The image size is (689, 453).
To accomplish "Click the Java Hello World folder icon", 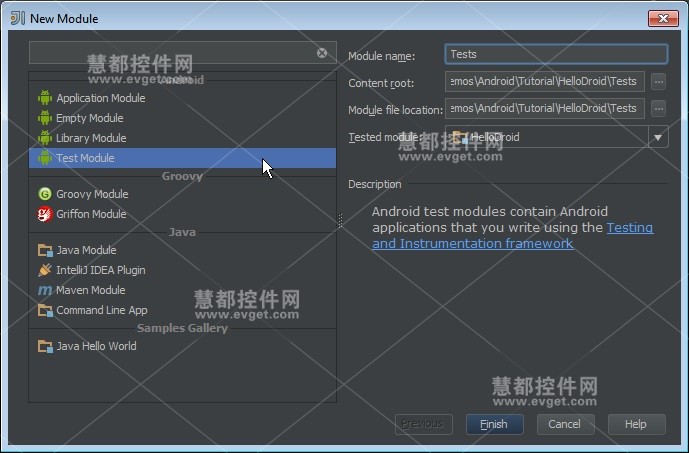I will (x=45, y=346).
